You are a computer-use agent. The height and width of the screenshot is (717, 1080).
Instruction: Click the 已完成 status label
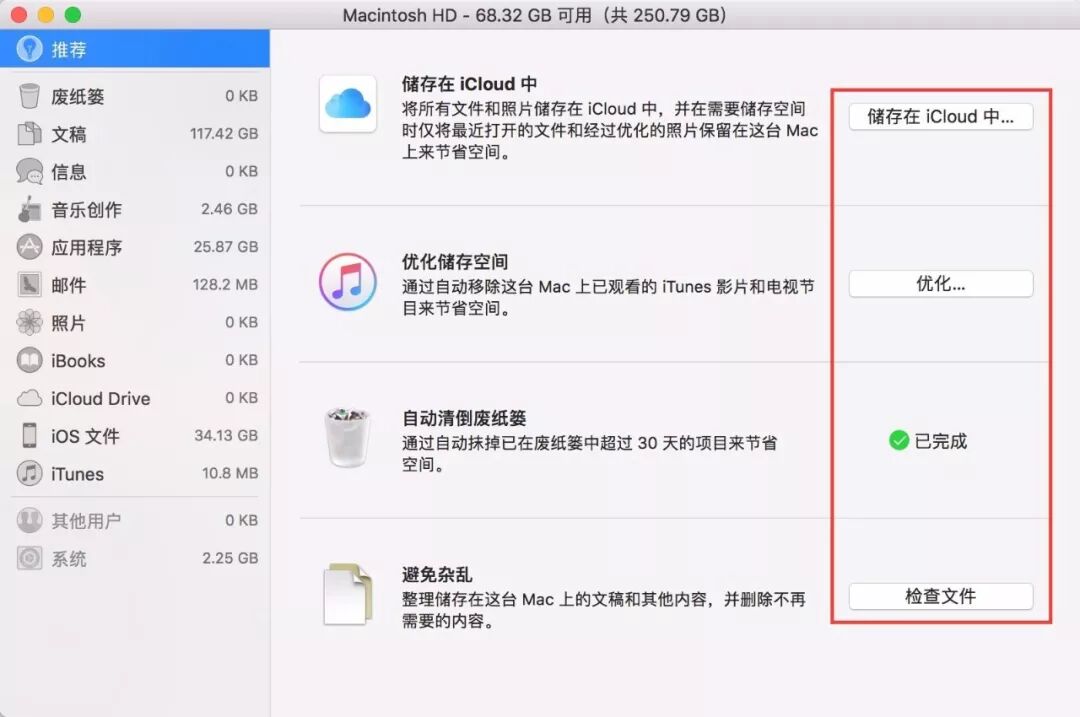[940, 441]
